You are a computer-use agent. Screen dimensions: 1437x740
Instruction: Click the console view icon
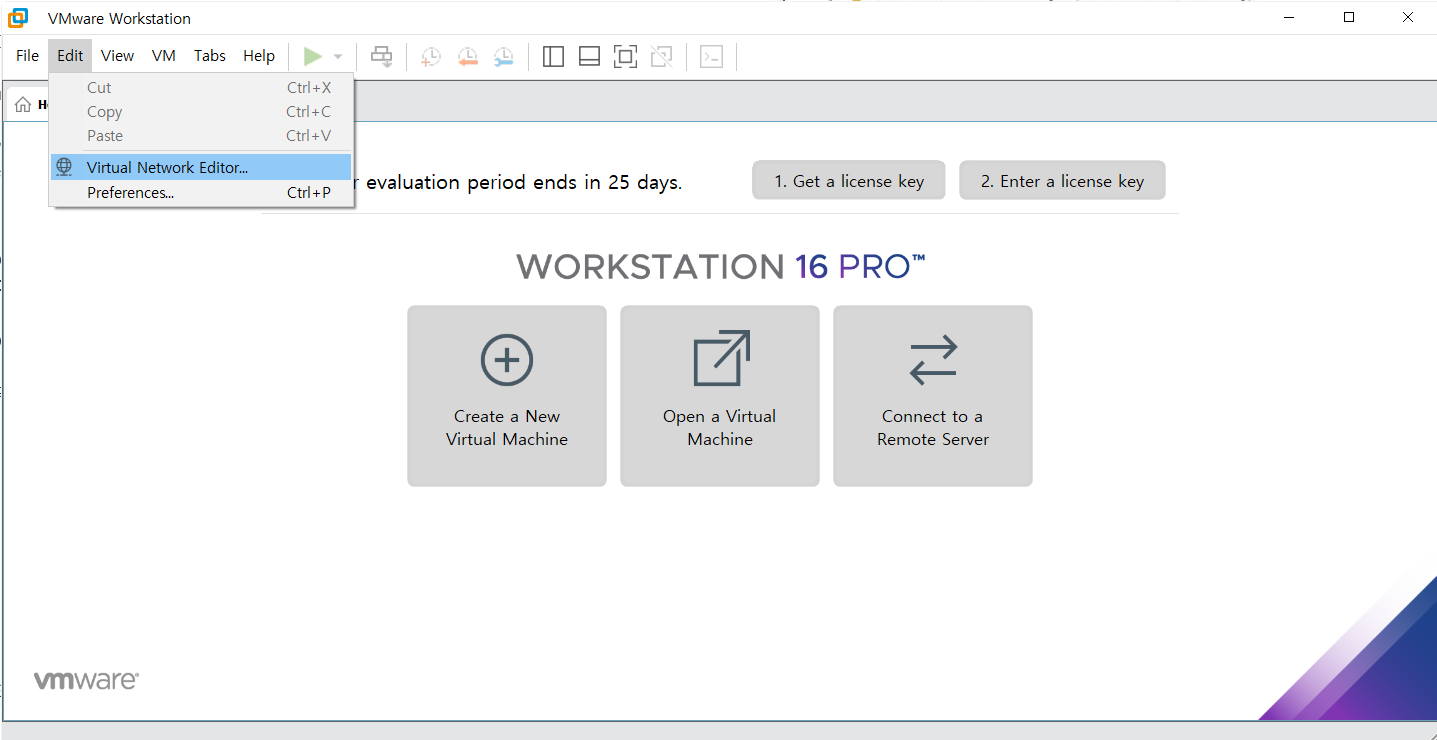(711, 57)
